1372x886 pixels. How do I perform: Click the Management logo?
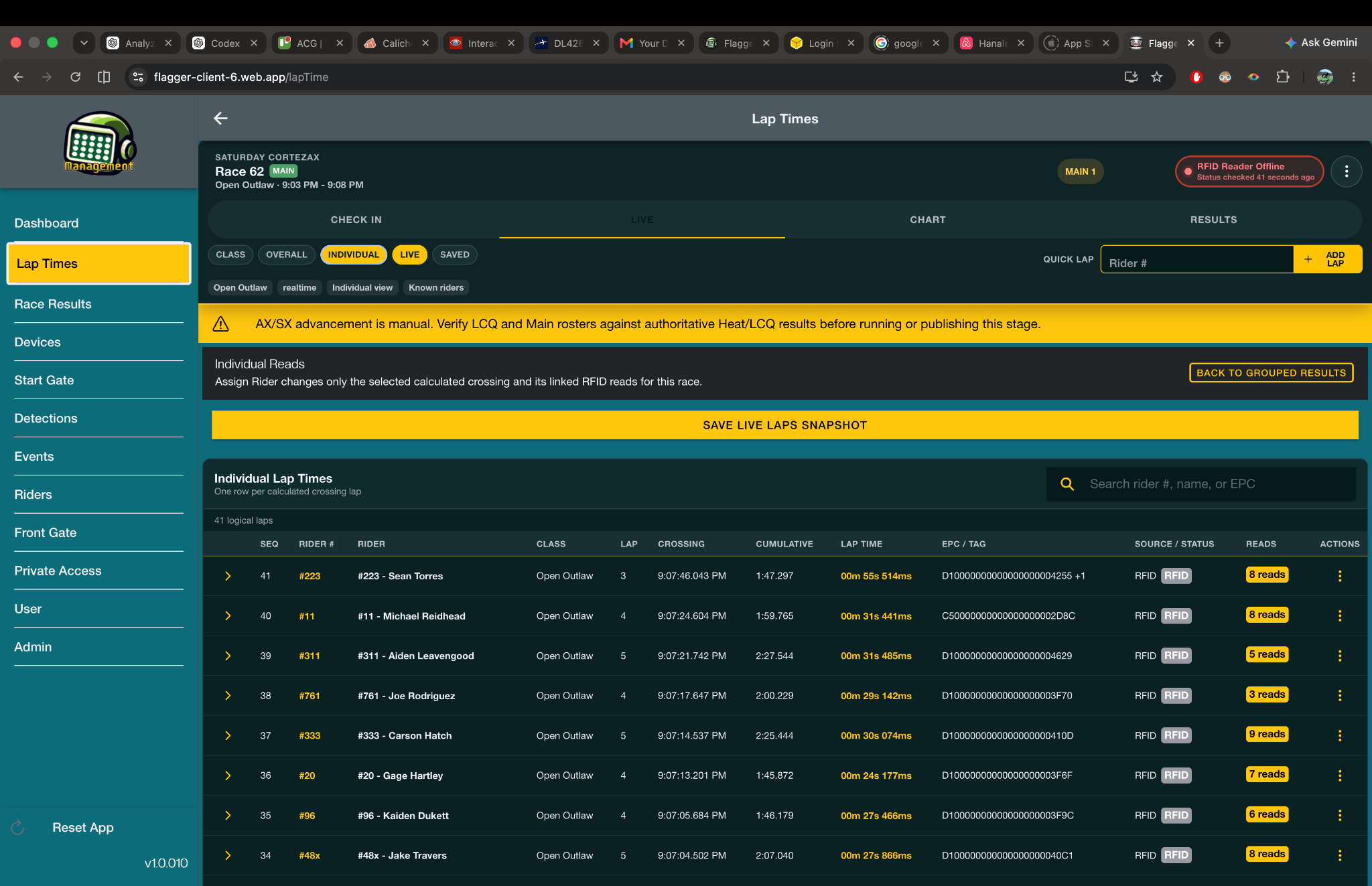99,142
